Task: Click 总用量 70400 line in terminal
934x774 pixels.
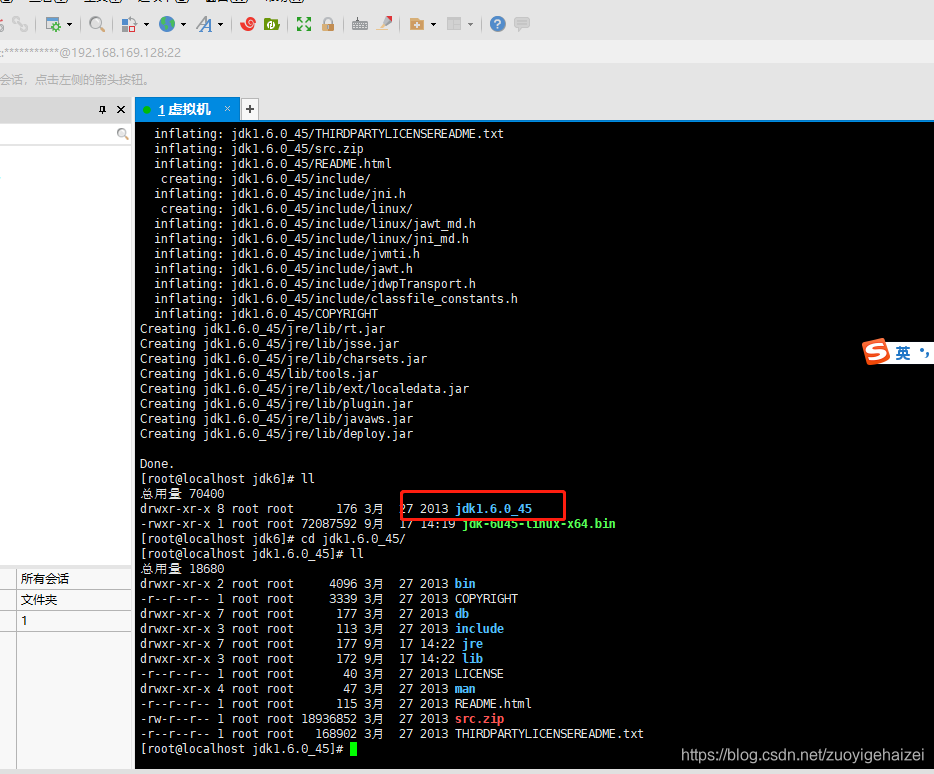Action: pyautogui.click(x=182, y=494)
